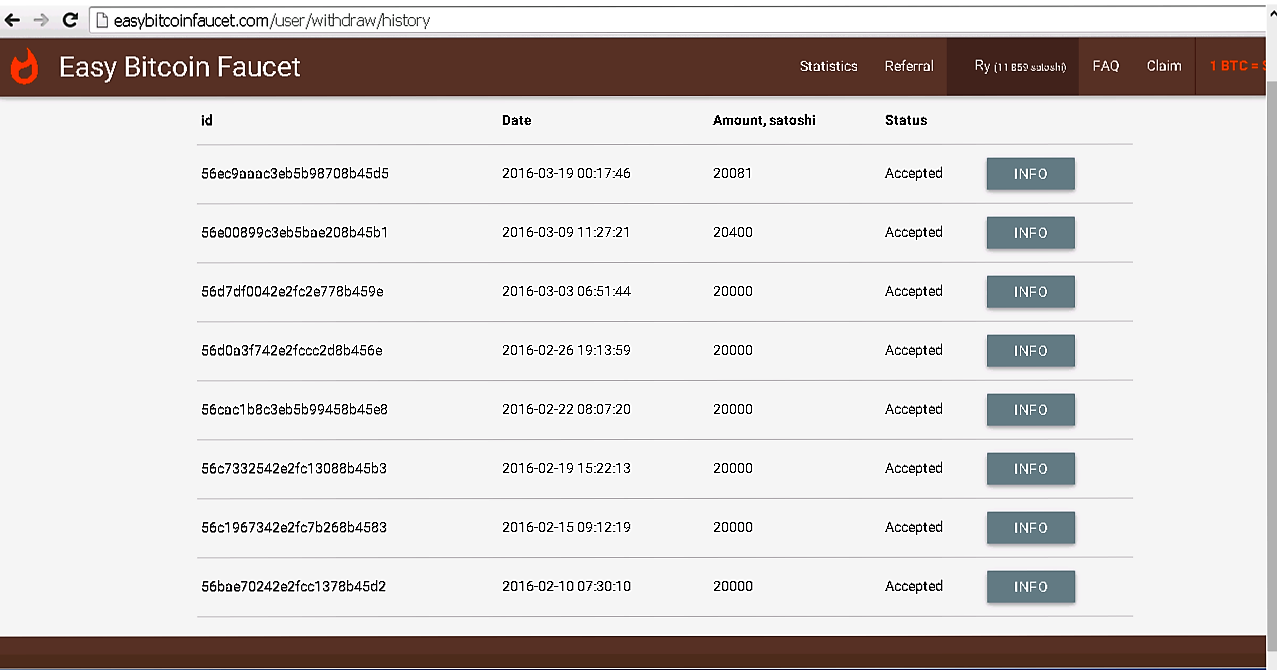Click the amount 20400
Image resolution: width=1277 pixels, height=670 pixels.
(733, 232)
